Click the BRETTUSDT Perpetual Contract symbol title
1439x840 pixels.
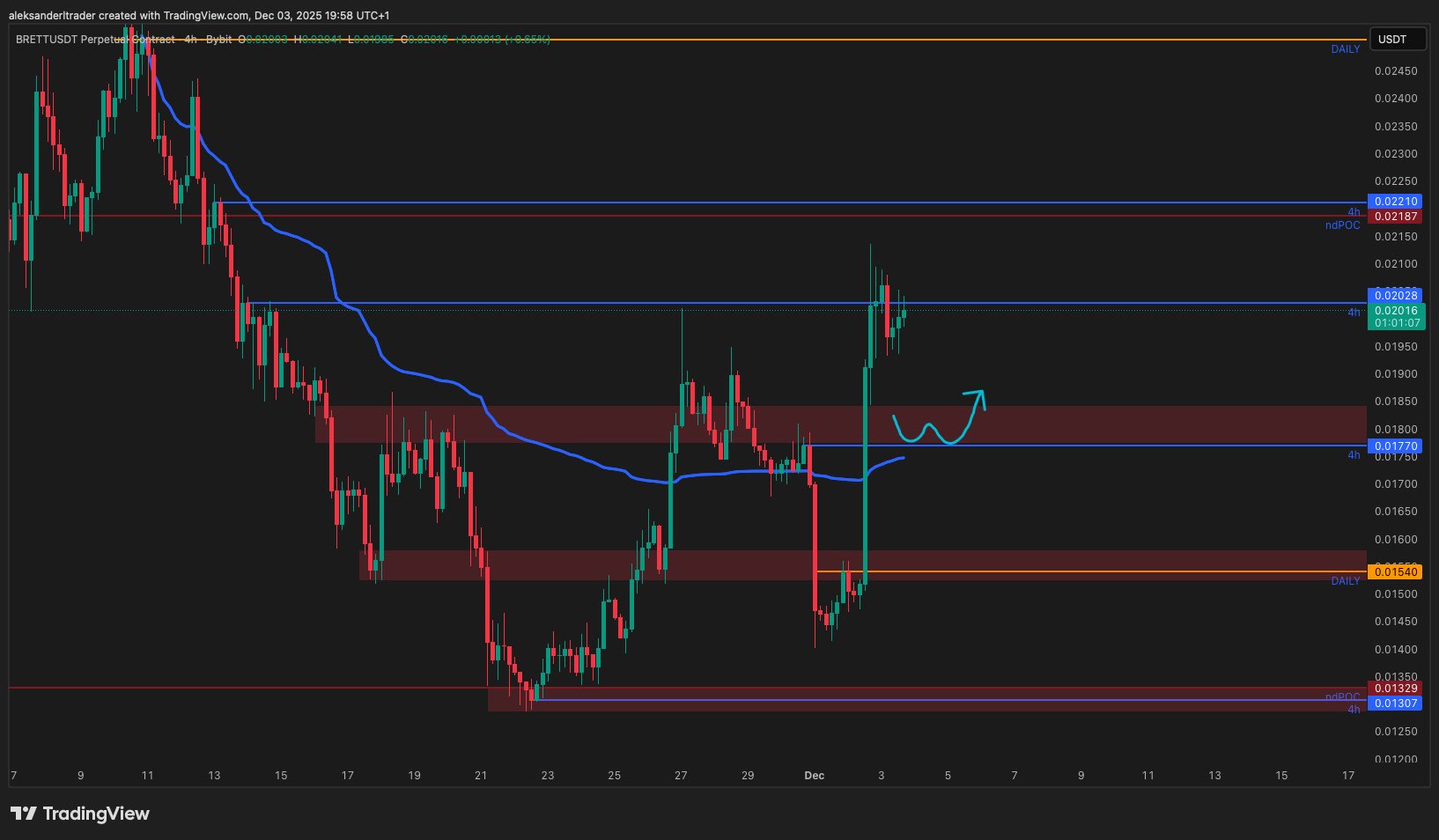[95, 40]
